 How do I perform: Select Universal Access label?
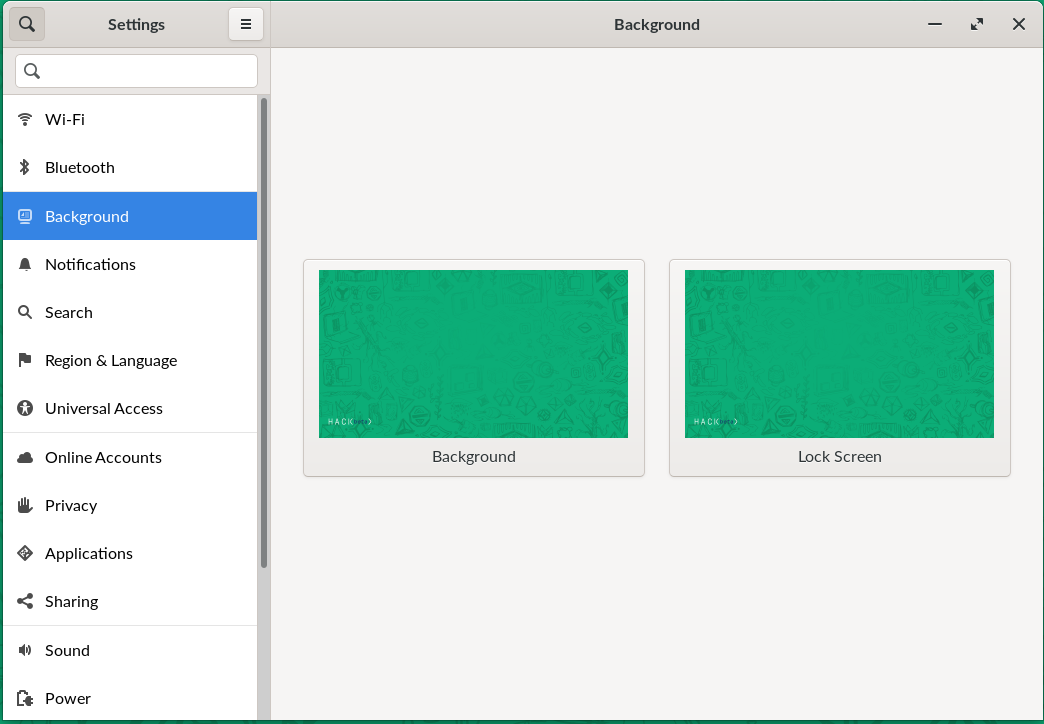point(104,408)
